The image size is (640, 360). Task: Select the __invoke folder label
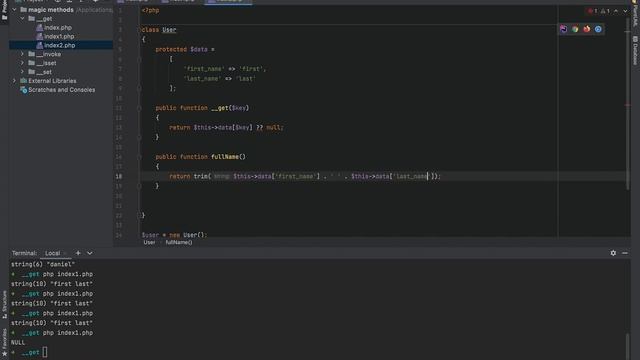49,54
